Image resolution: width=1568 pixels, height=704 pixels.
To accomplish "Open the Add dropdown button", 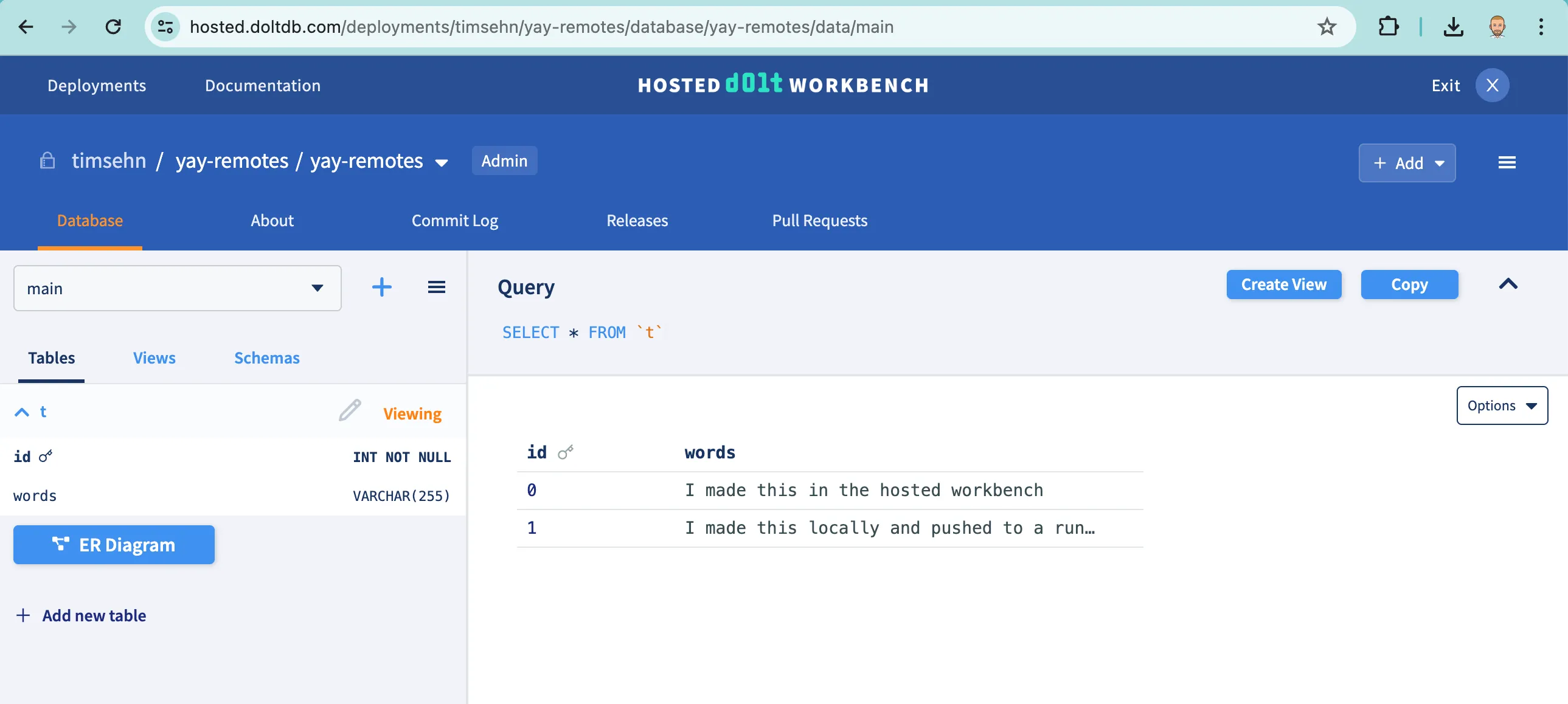I will [1407, 163].
